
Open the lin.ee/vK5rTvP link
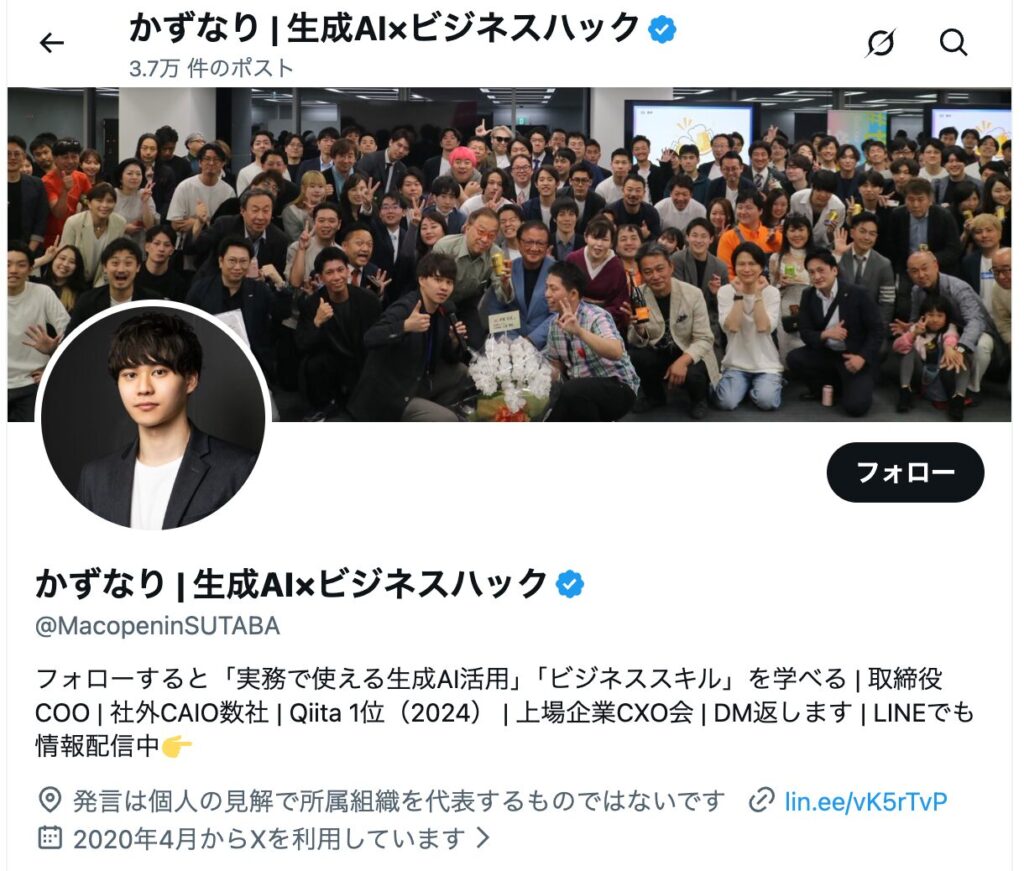pos(865,801)
